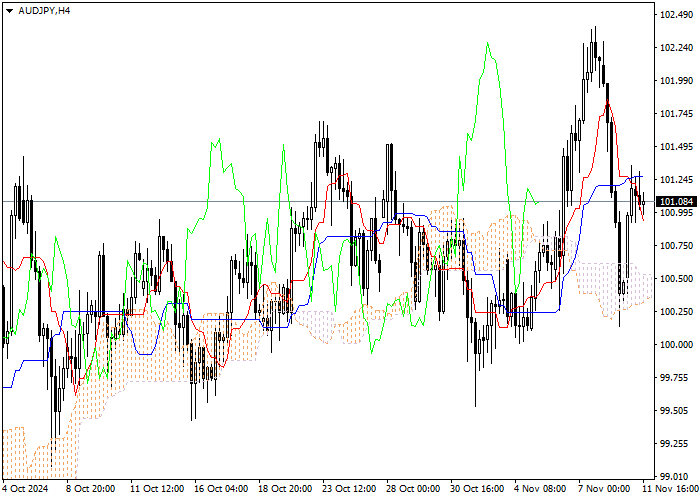Screen dimensions: 700x500
Task: Select the current price label 101.084
Action: (x=677, y=202)
